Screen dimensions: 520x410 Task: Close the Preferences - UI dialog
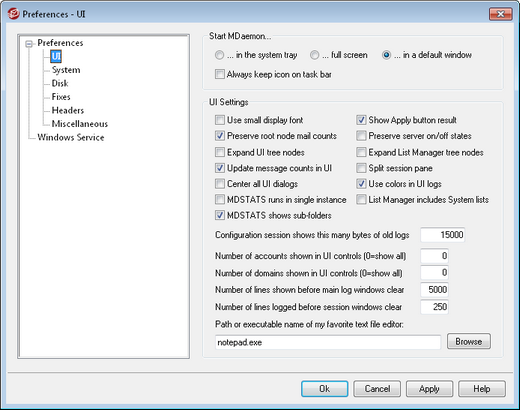tap(500, 14)
